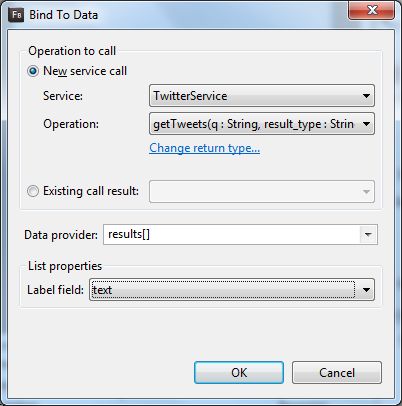Viewport: 402px width, 406px height.
Task: Select the New service call radio button
Action: 33,71
